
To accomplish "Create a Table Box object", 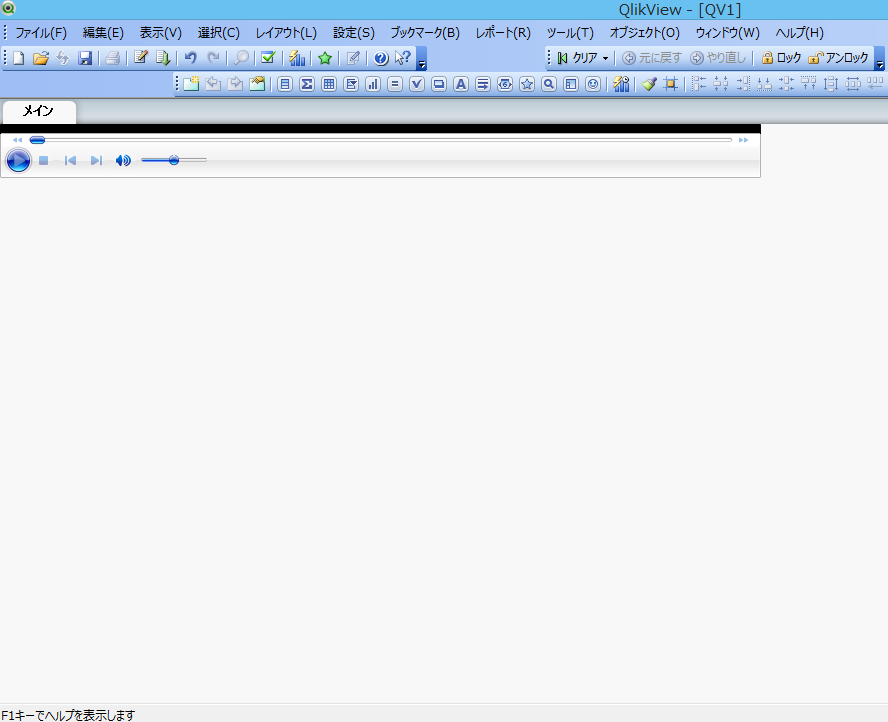I will tap(328, 84).
